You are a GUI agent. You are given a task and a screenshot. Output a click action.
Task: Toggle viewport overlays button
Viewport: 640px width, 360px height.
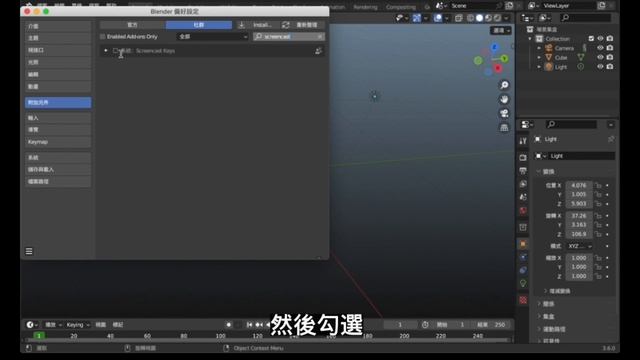[x=438, y=18]
